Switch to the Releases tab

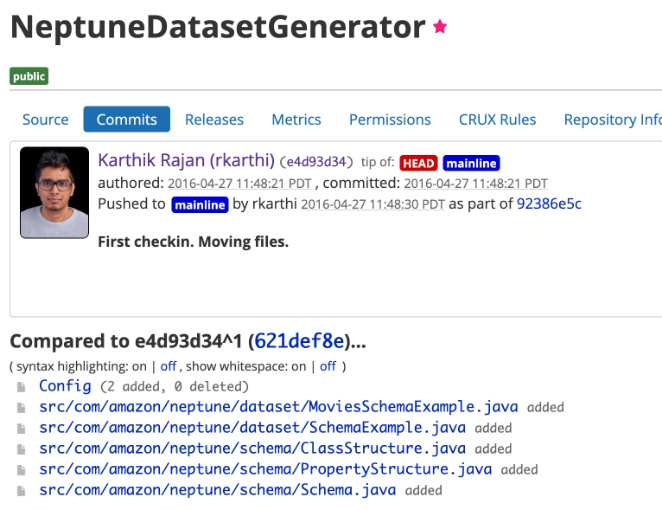pos(214,119)
